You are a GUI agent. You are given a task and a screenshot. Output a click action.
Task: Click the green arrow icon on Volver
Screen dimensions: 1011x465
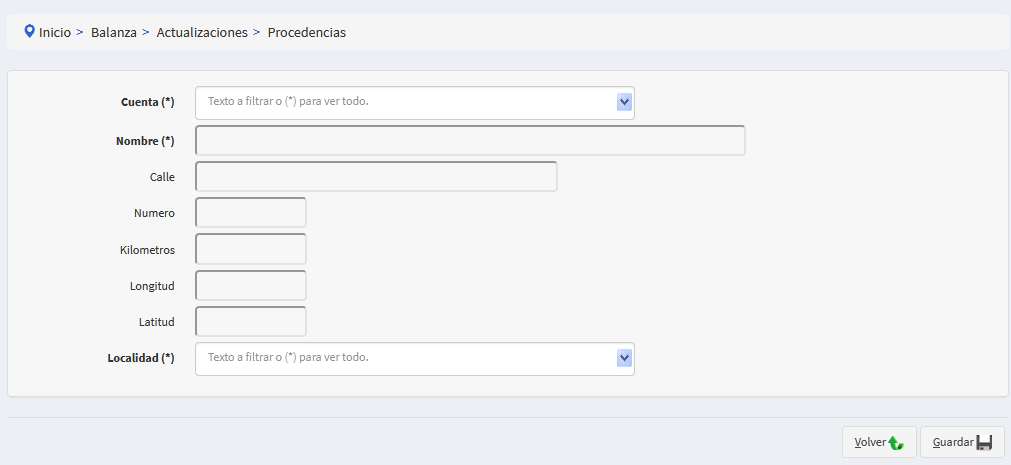pyautogui.click(x=895, y=442)
